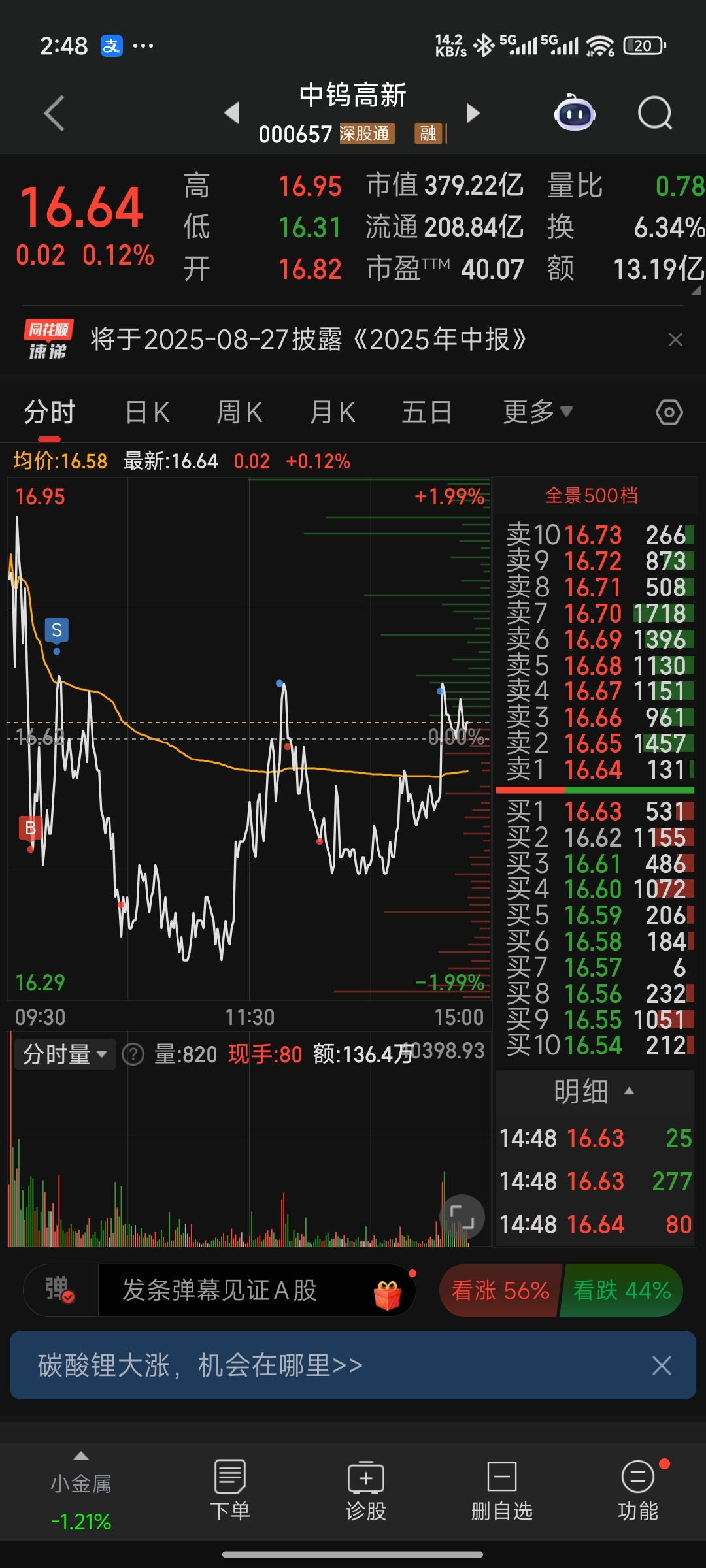
Task: Open 分时量 indicator dropdown
Action: tap(65, 1054)
